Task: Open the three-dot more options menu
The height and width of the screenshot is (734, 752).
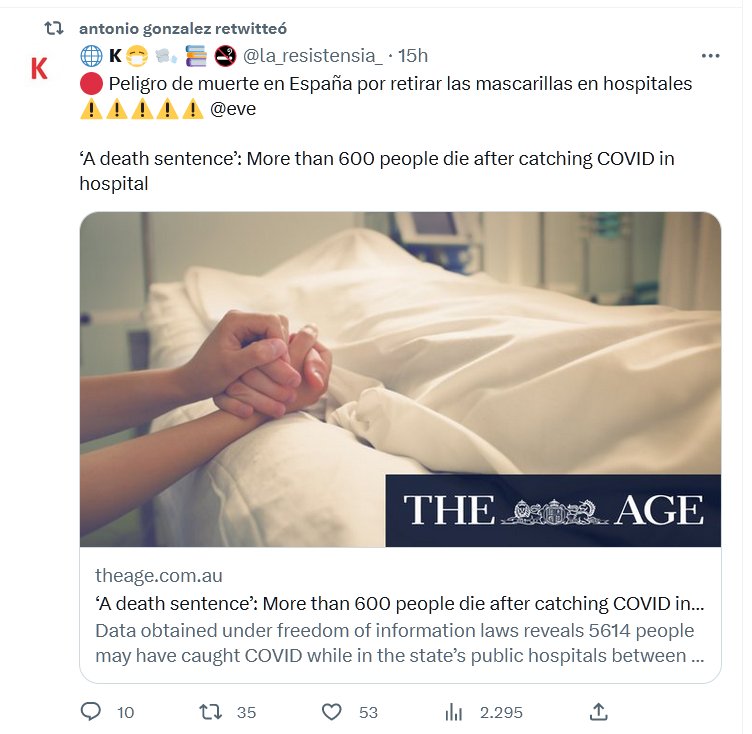Action: pos(710,56)
